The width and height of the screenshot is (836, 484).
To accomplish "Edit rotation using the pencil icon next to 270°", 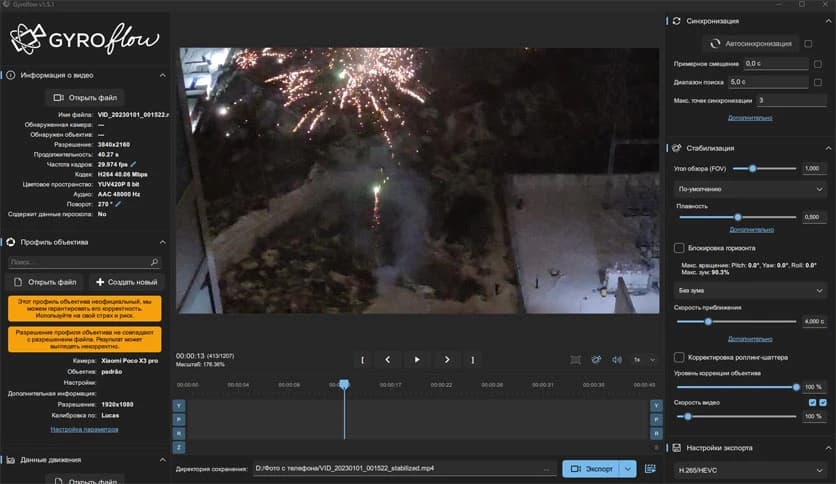I will coord(118,204).
